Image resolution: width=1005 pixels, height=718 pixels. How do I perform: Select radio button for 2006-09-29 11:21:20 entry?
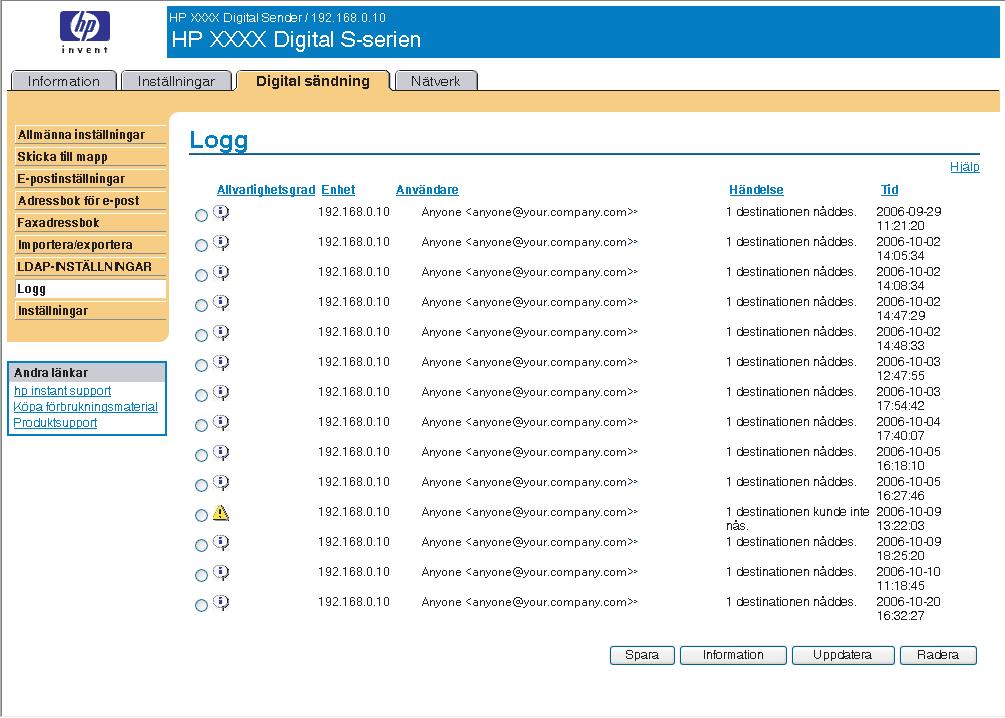(201, 215)
